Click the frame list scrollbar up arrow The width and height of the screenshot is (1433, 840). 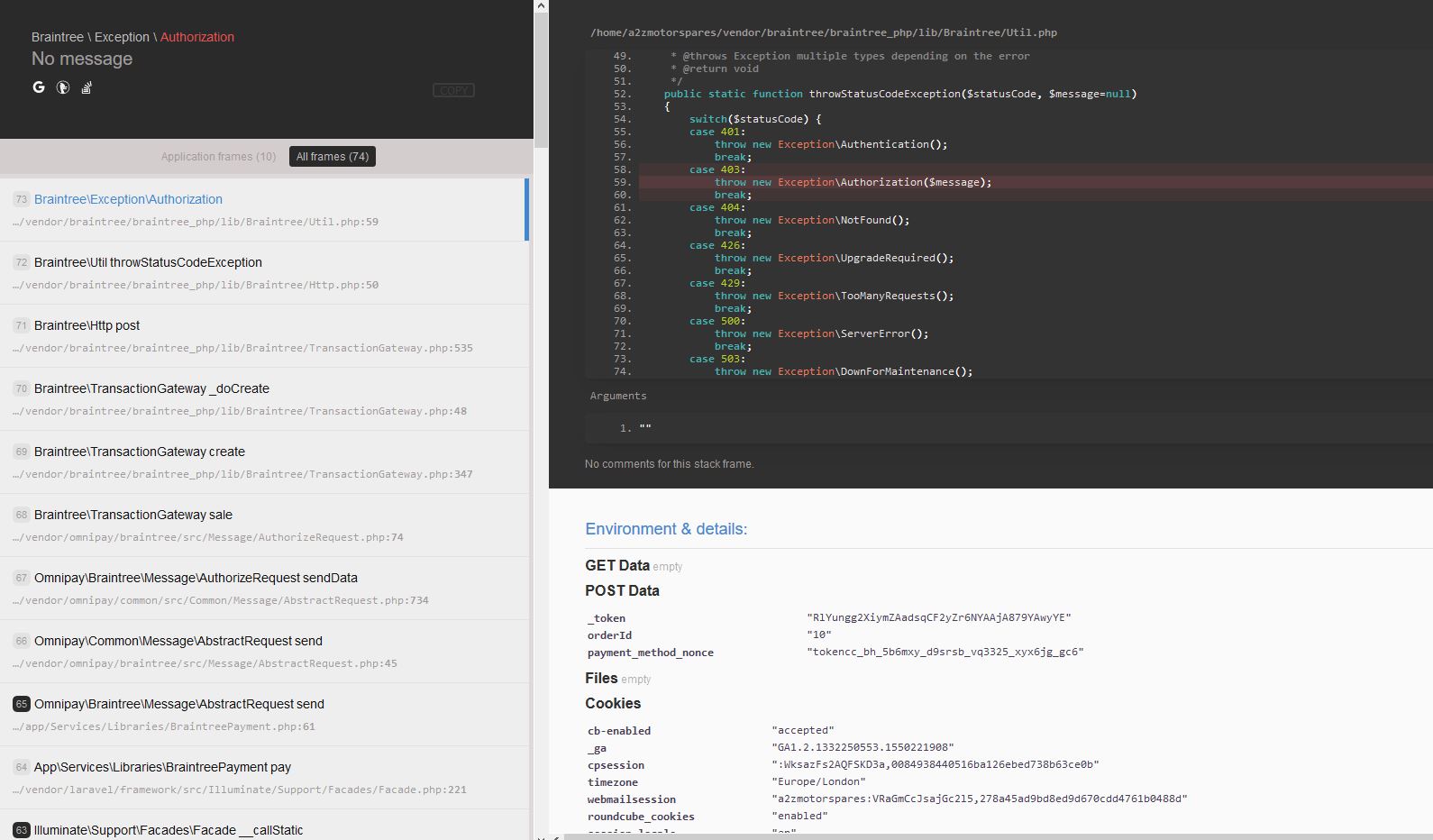(x=541, y=5)
